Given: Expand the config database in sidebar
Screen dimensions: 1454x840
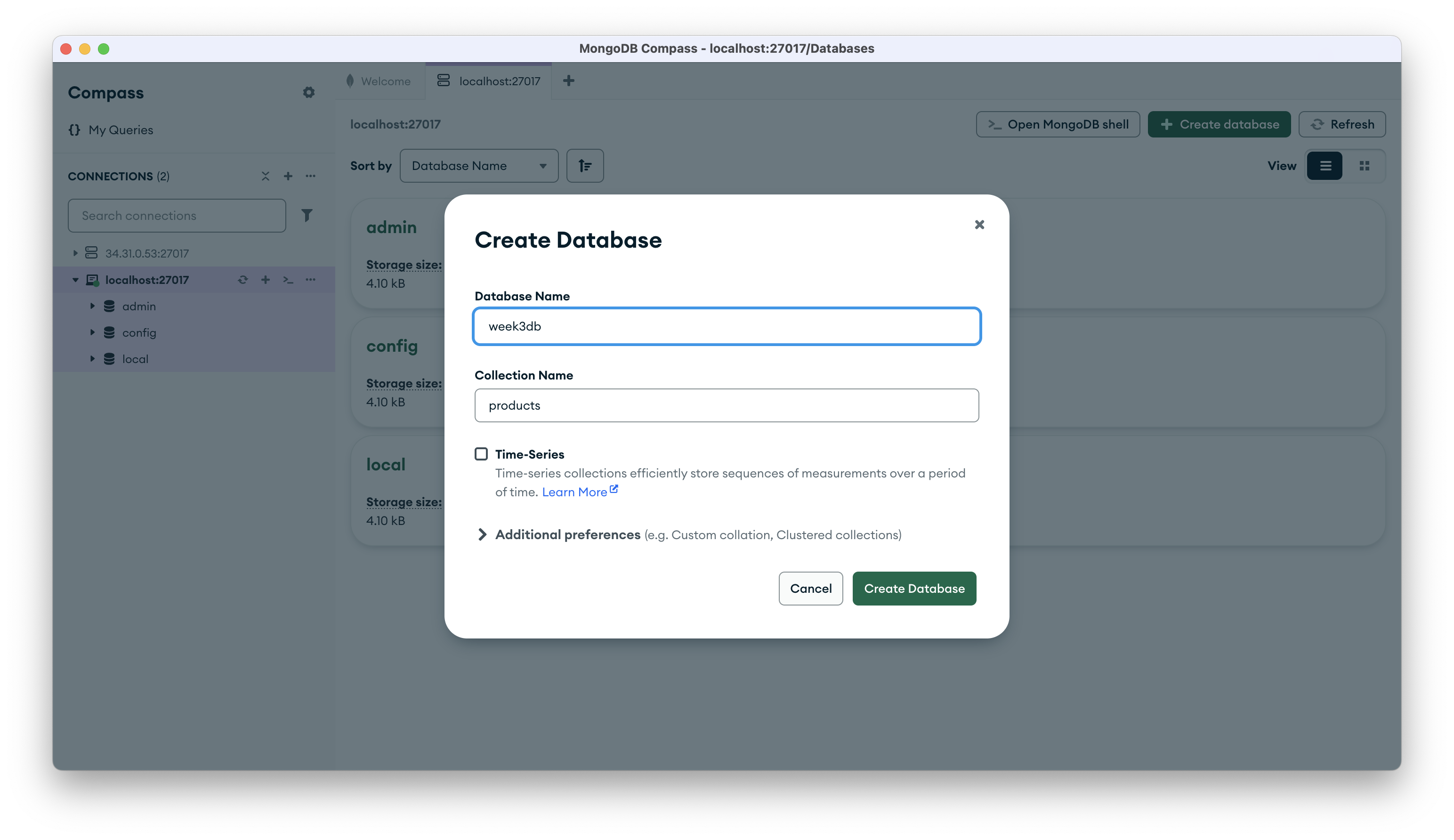Looking at the screenshot, I should 92,333.
